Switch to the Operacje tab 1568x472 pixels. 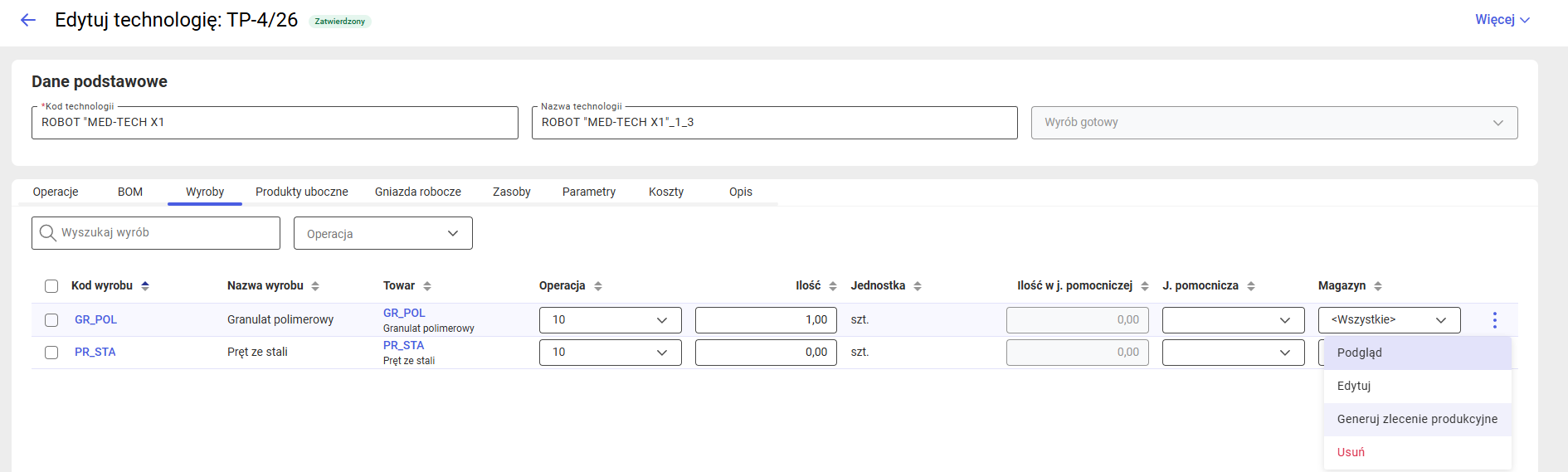(x=56, y=192)
